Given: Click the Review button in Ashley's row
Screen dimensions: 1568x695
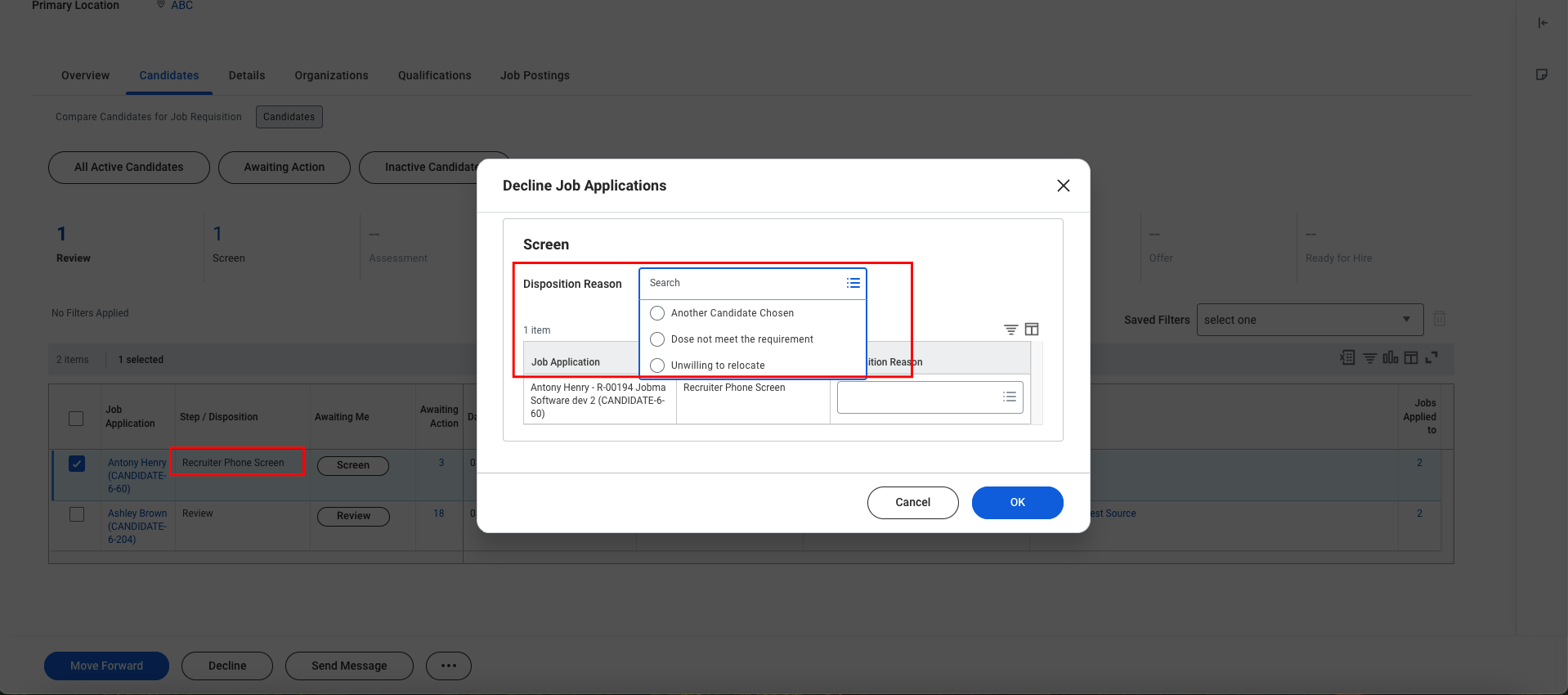Looking at the screenshot, I should [x=353, y=516].
